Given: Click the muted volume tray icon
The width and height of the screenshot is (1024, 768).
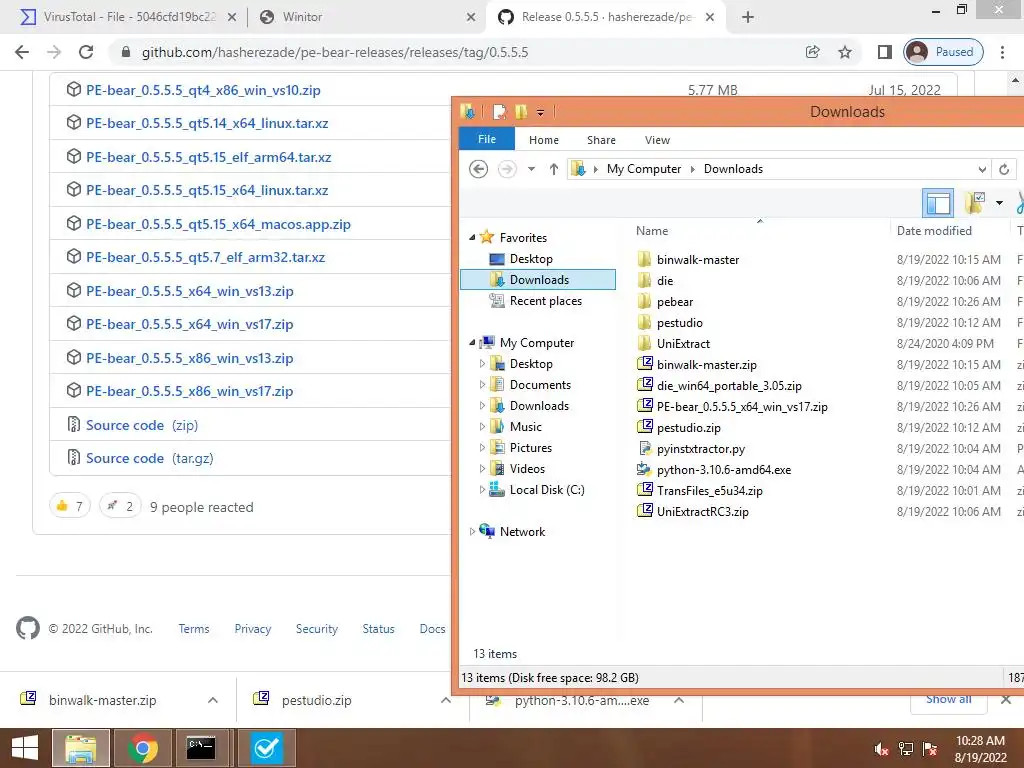Looking at the screenshot, I should [881, 749].
